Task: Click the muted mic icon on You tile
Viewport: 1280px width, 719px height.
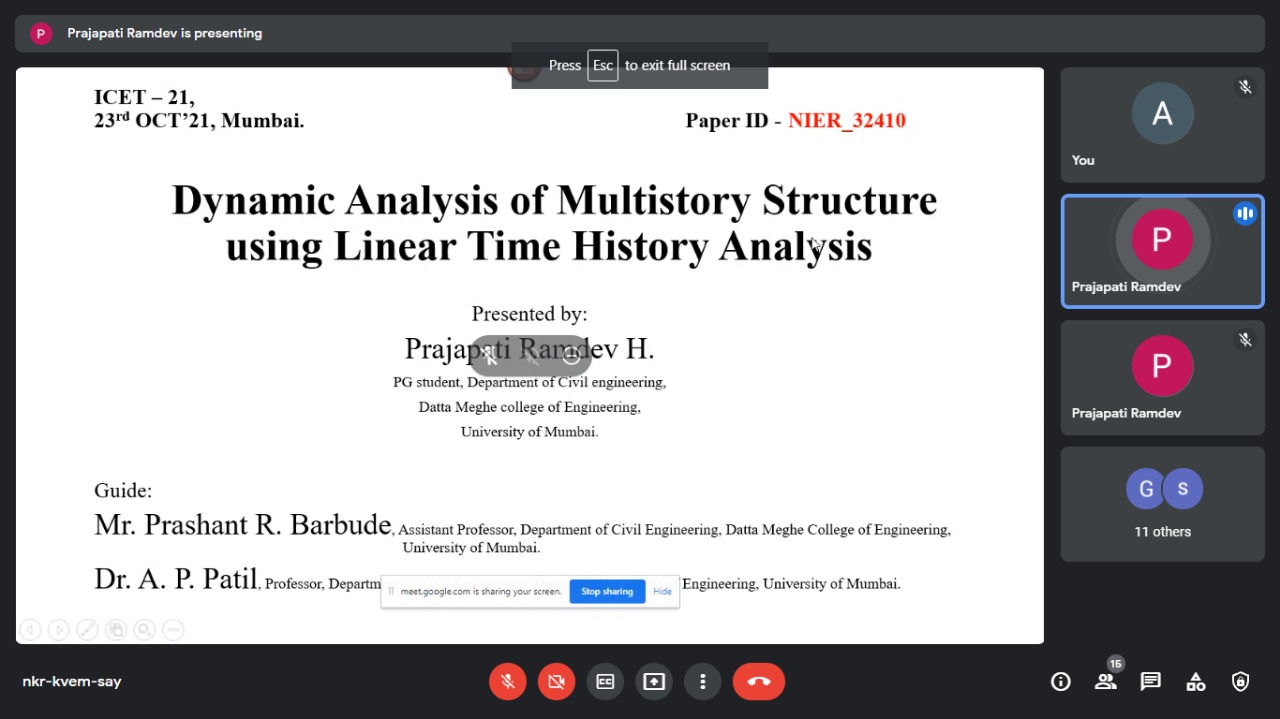Action: (x=1245, y=87)
